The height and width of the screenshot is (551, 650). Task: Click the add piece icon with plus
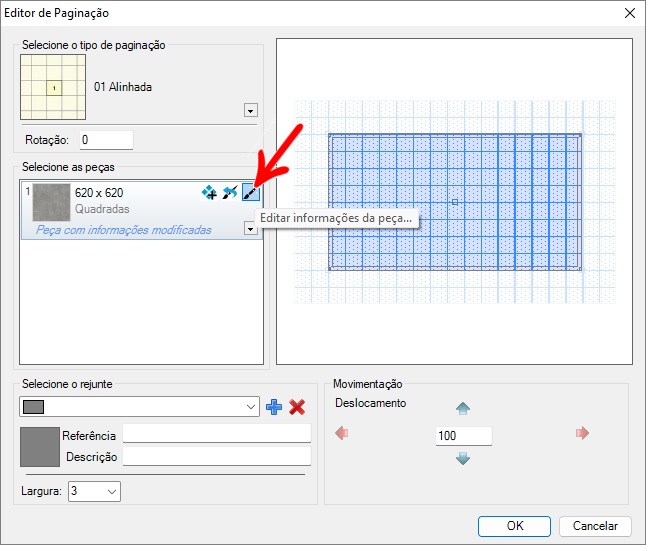coord(209,193)
